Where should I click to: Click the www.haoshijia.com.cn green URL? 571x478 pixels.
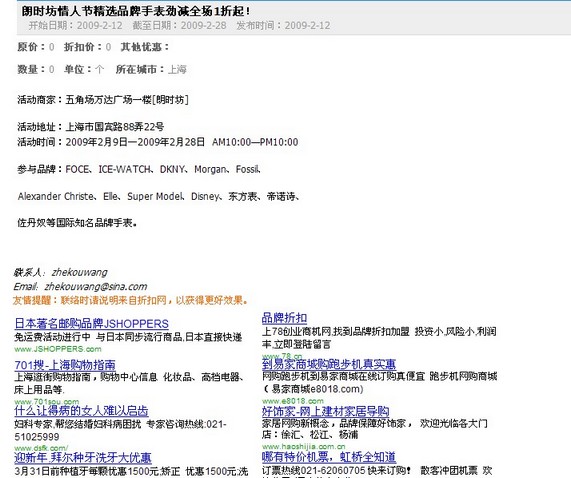(304, 446)
